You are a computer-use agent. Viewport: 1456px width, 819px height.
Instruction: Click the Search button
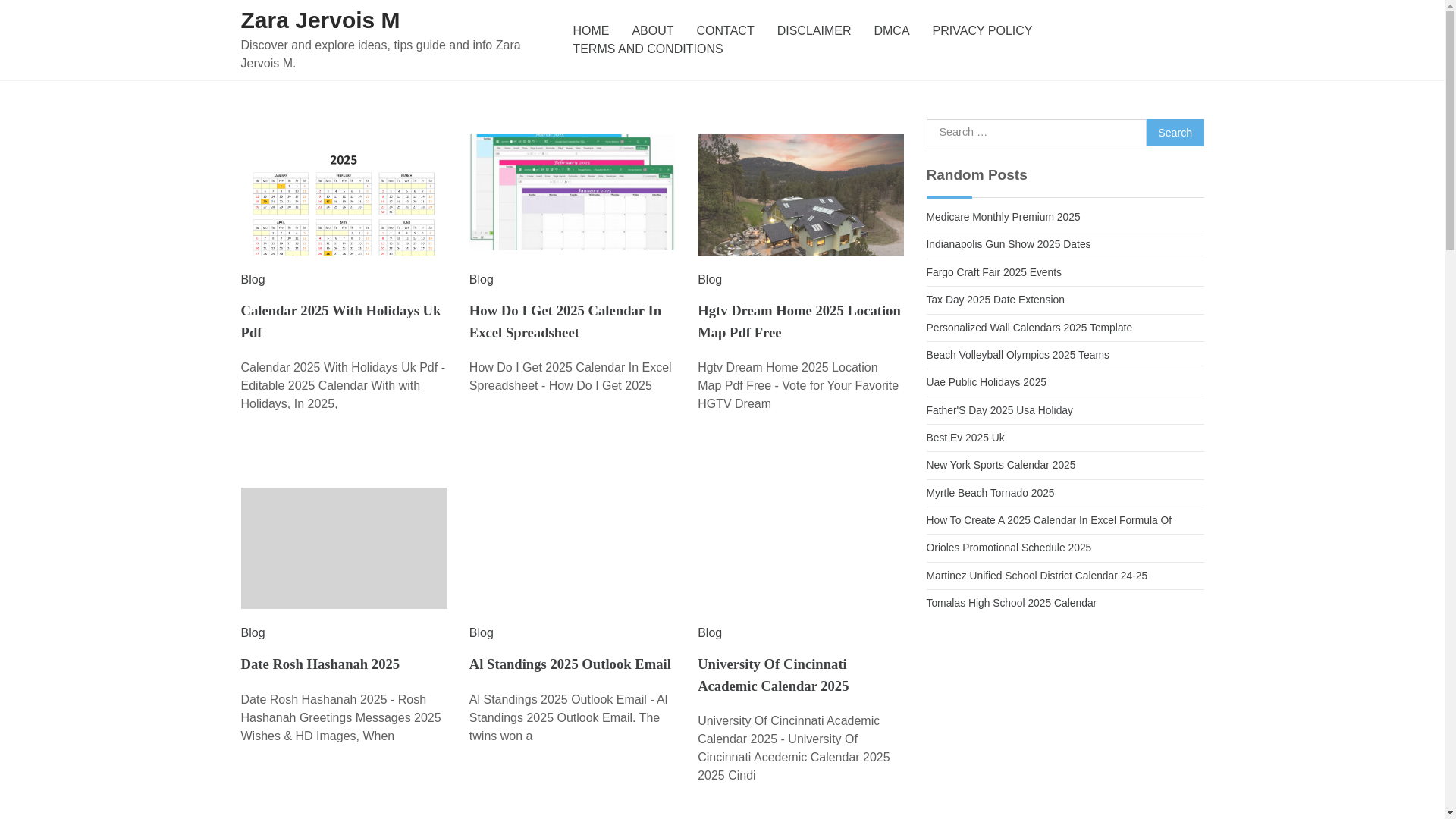point(1175,133)
